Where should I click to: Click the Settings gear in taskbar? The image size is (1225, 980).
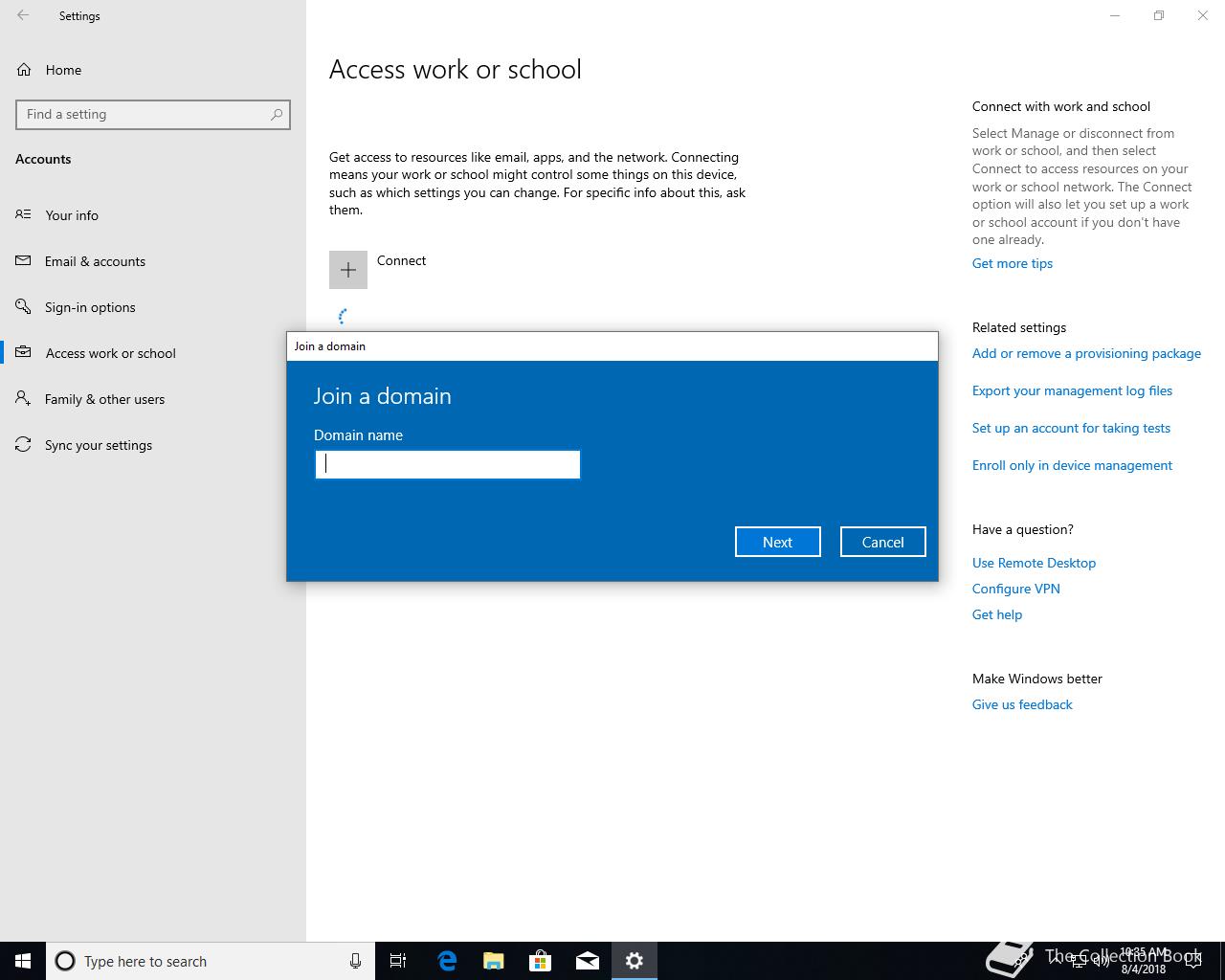pos(634,961)
